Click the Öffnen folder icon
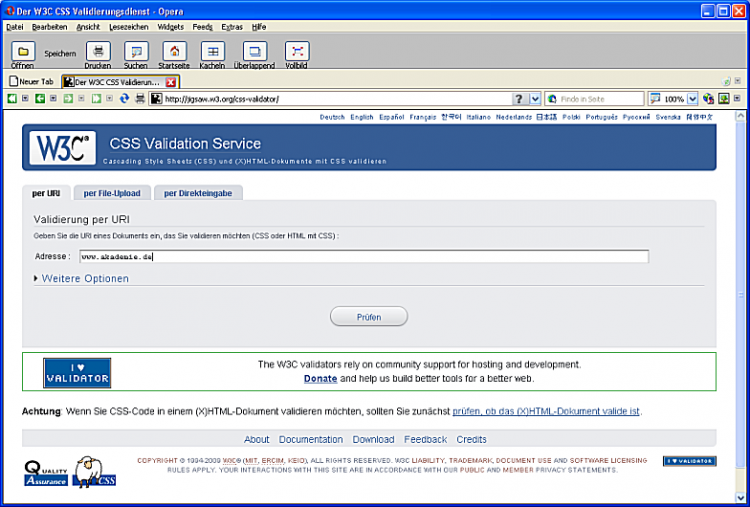This screenshot has width=750, height=507. [22, 51]
